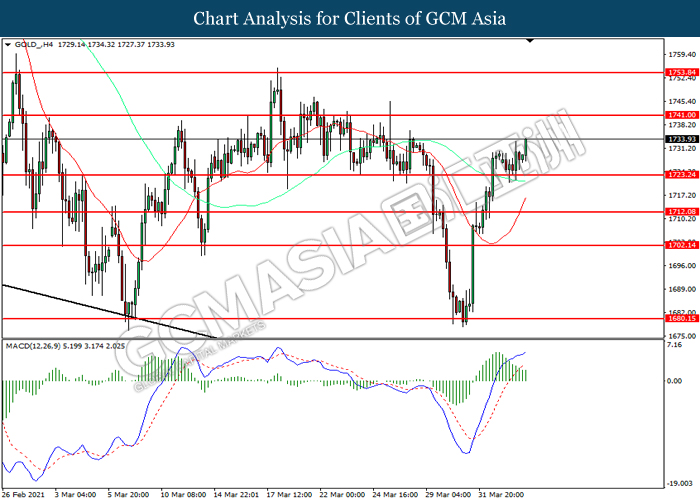
Task: Click the chart shift marker triangle at top
Action: 530,41
